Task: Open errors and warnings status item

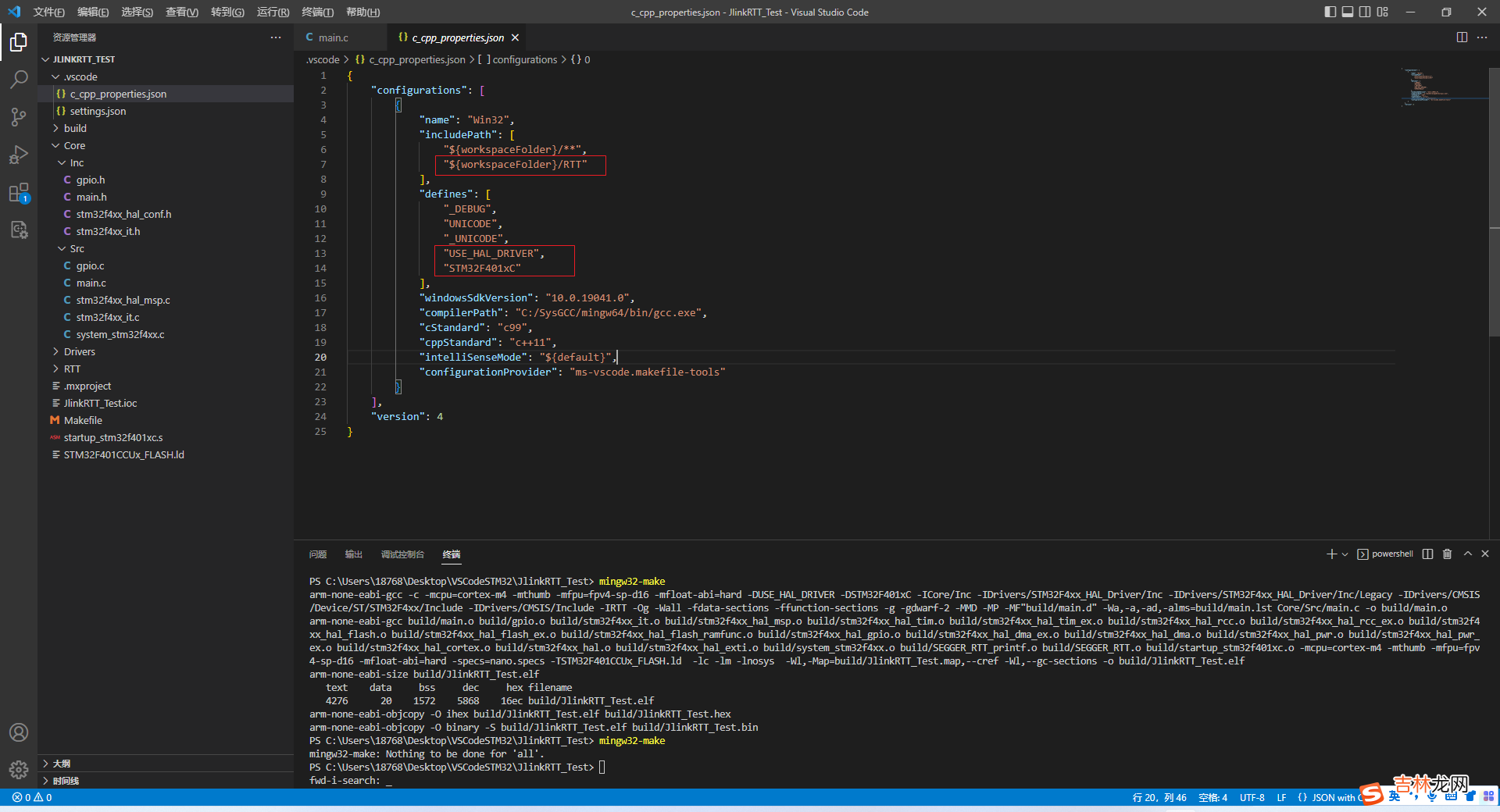Action: pyautogui.click(x=32, y=797)
